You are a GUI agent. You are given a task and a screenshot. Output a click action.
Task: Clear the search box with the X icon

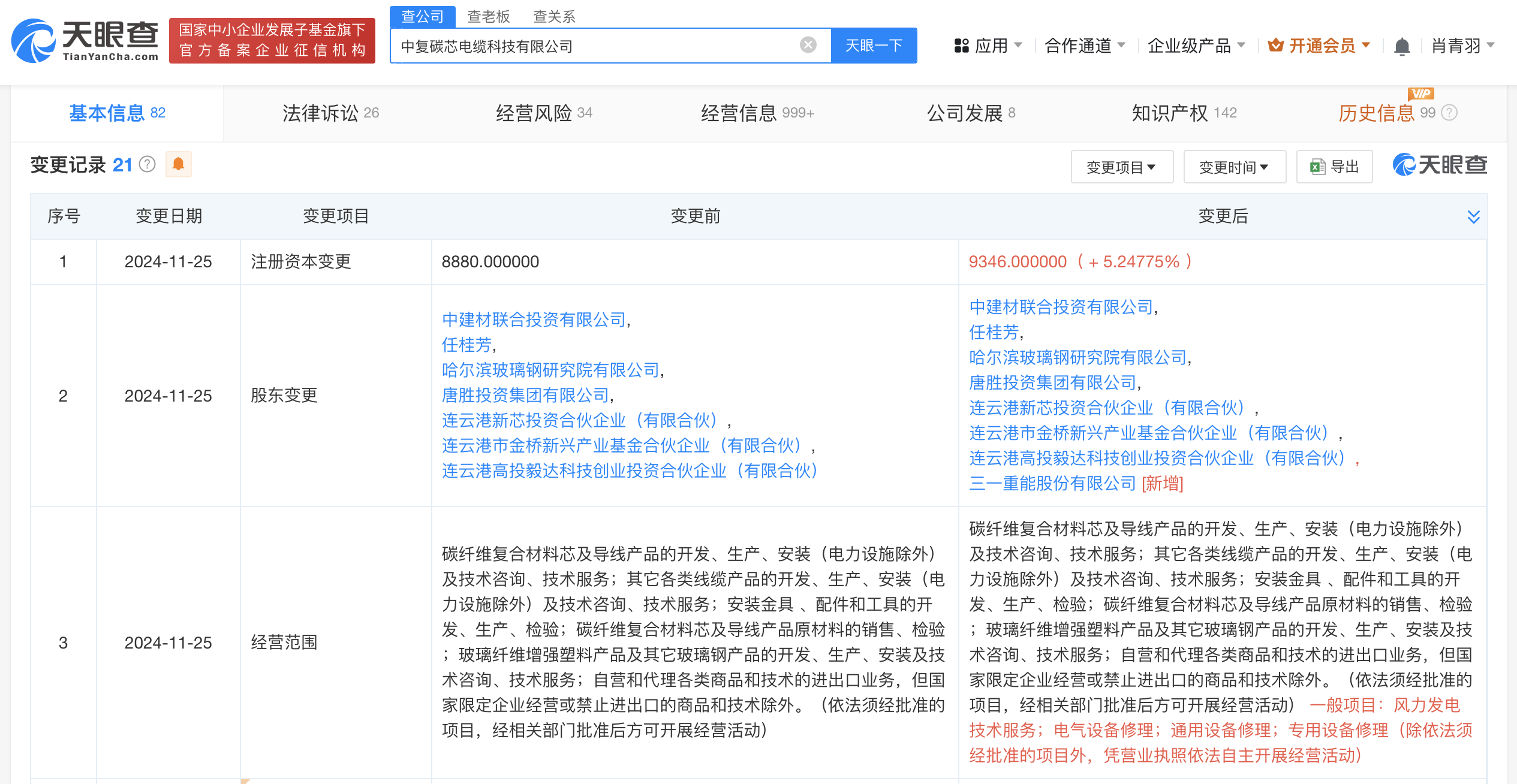pos(808,45)
